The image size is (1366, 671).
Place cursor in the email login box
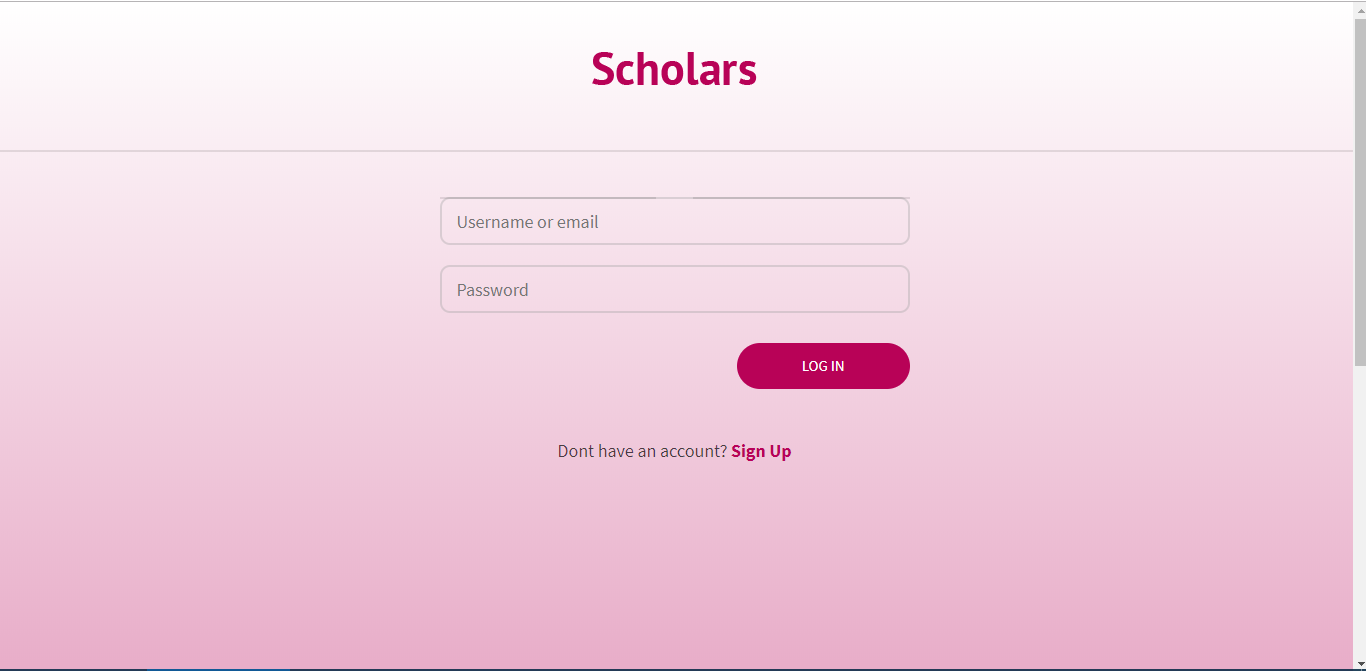675,221
